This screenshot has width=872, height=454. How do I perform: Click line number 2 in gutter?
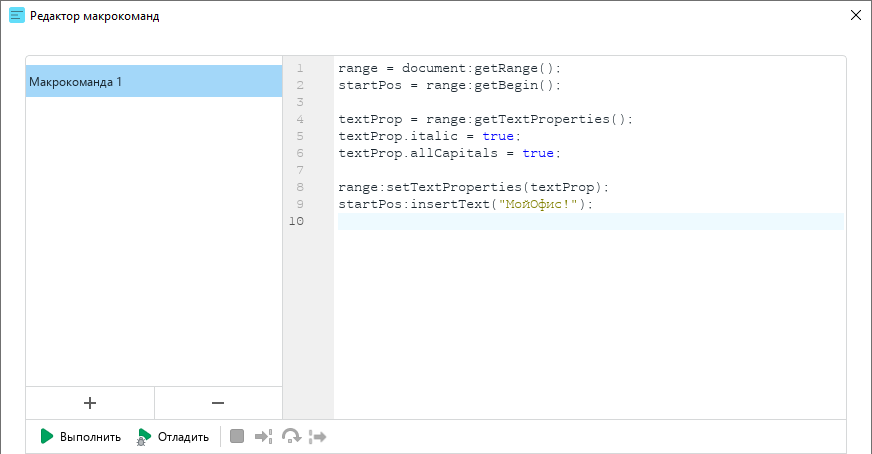click(x=300, y=85)
